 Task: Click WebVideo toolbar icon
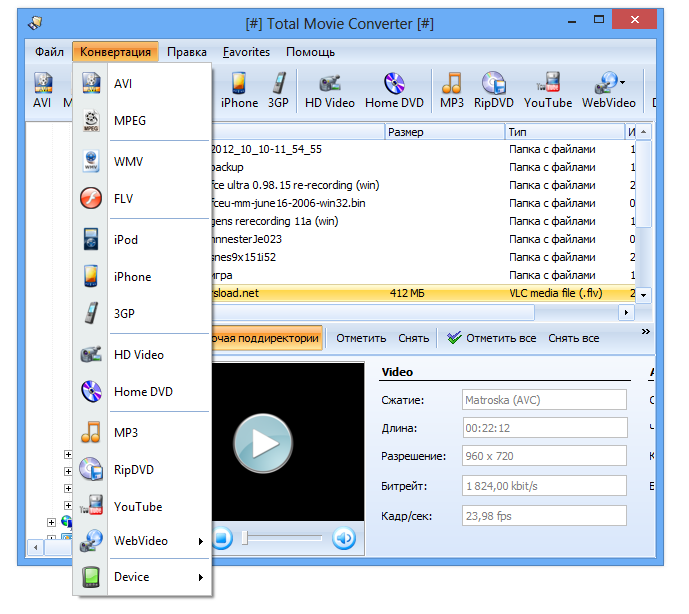tap(606, 90)
